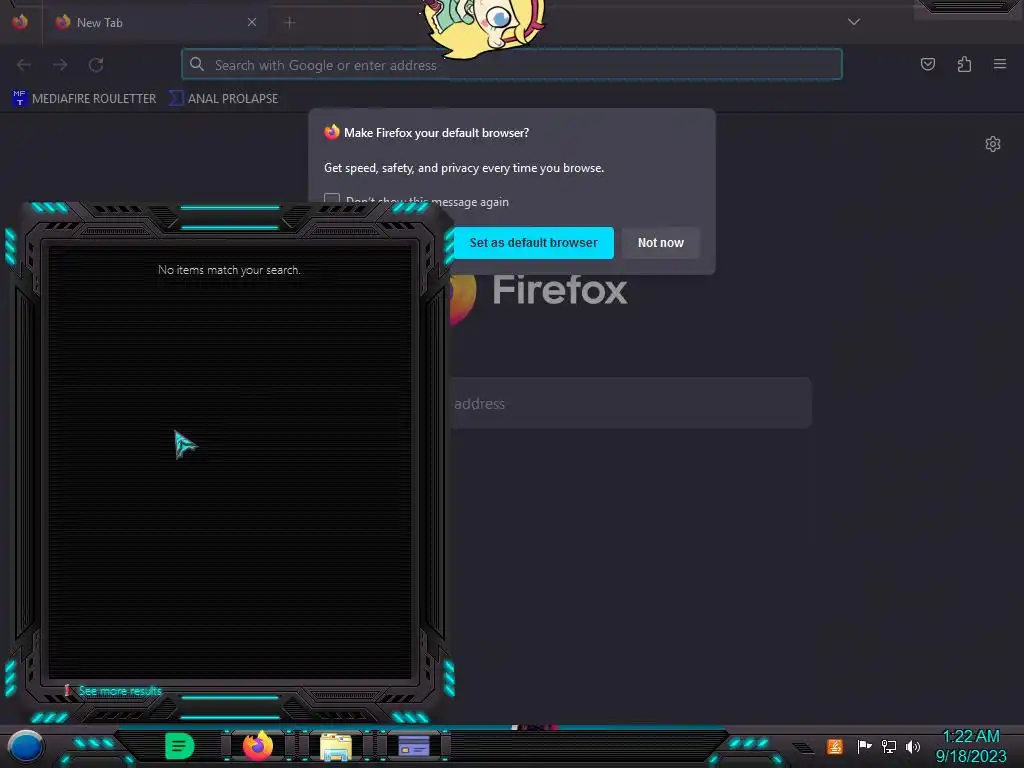Image resolution: width=1024 pixels, height=768 pixels.
Task: Open the Firefox hamburger application menu
Action: [1000, 64]
